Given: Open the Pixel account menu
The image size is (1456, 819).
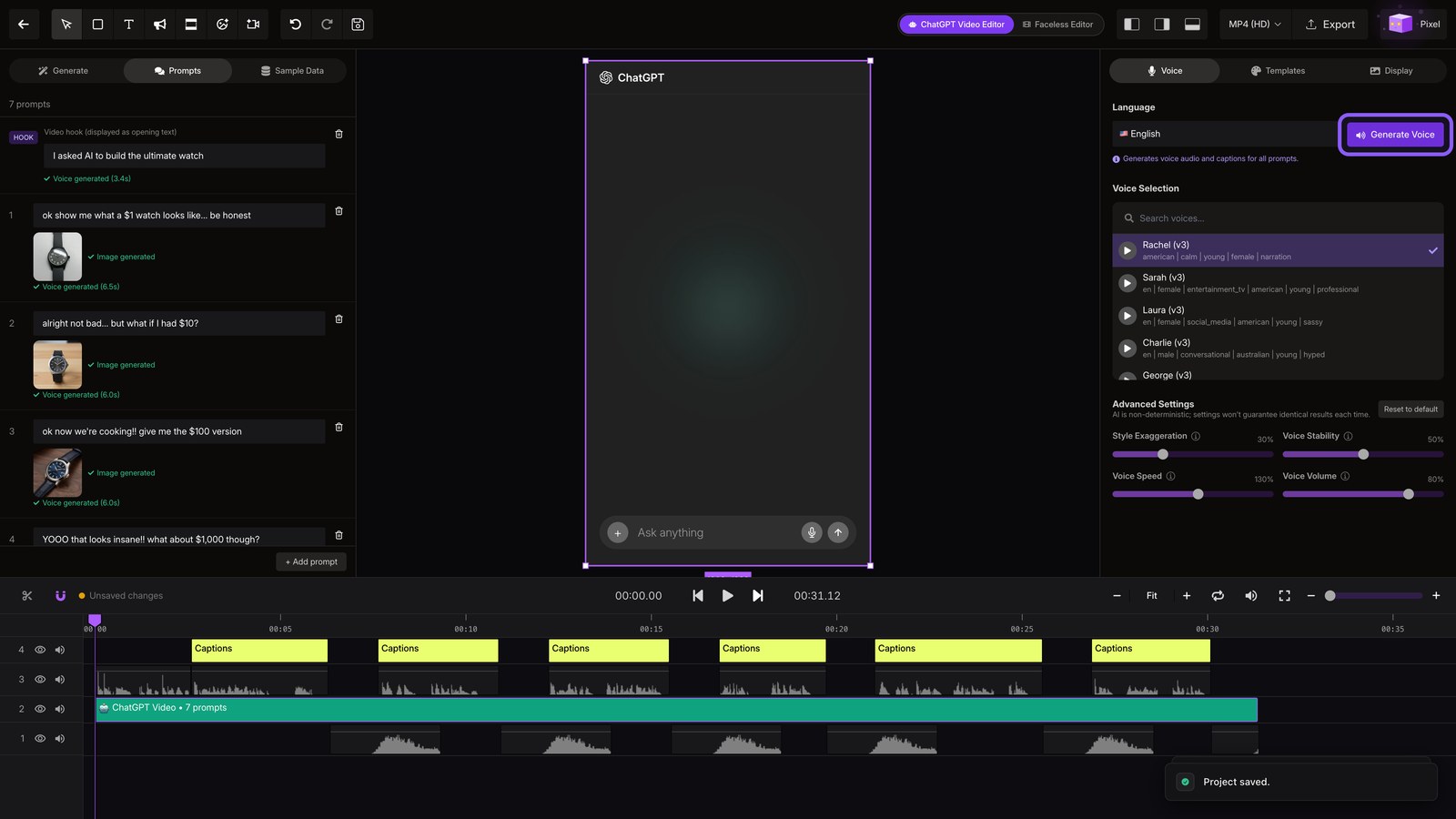Looking at the screenshot, I should point(1414,25).
